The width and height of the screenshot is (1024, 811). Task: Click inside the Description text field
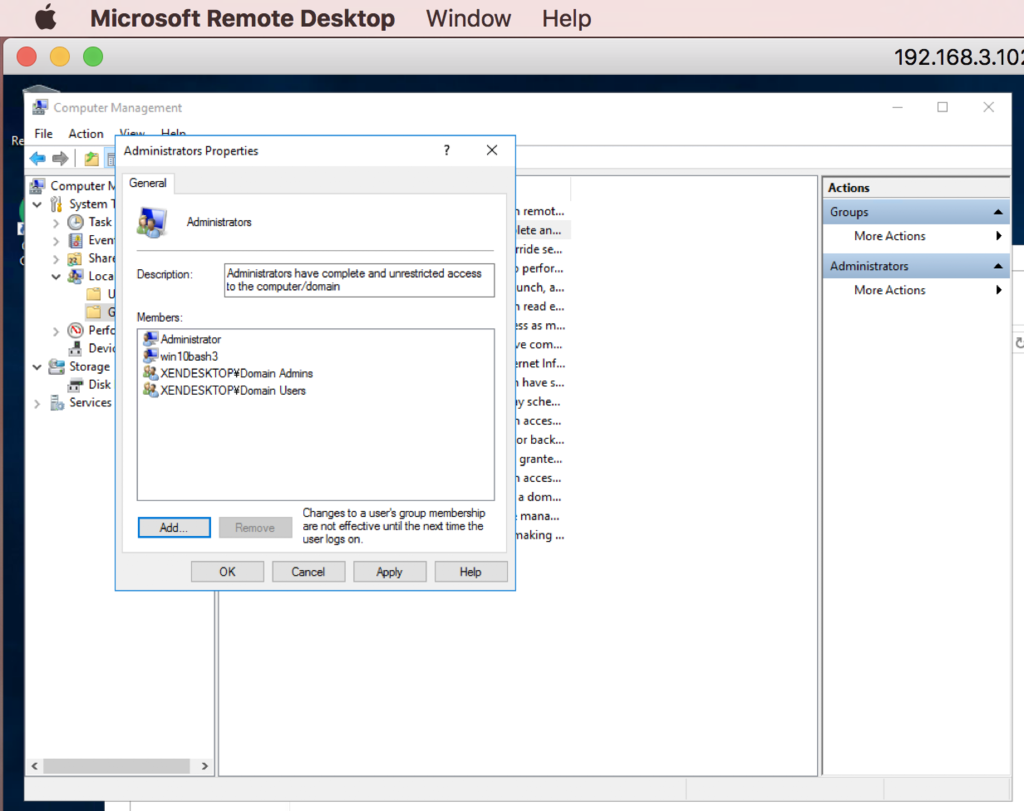[359, 280]
